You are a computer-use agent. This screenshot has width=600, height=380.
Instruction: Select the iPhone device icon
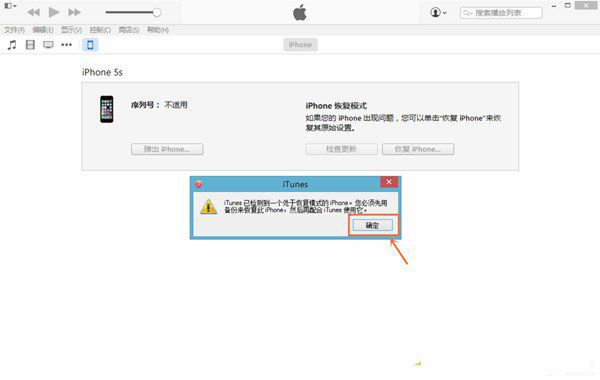pos(90,45)
